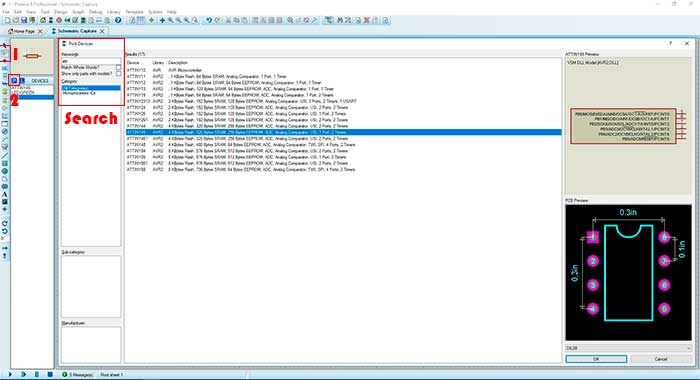Click the L library manager button

pos(22,81)
